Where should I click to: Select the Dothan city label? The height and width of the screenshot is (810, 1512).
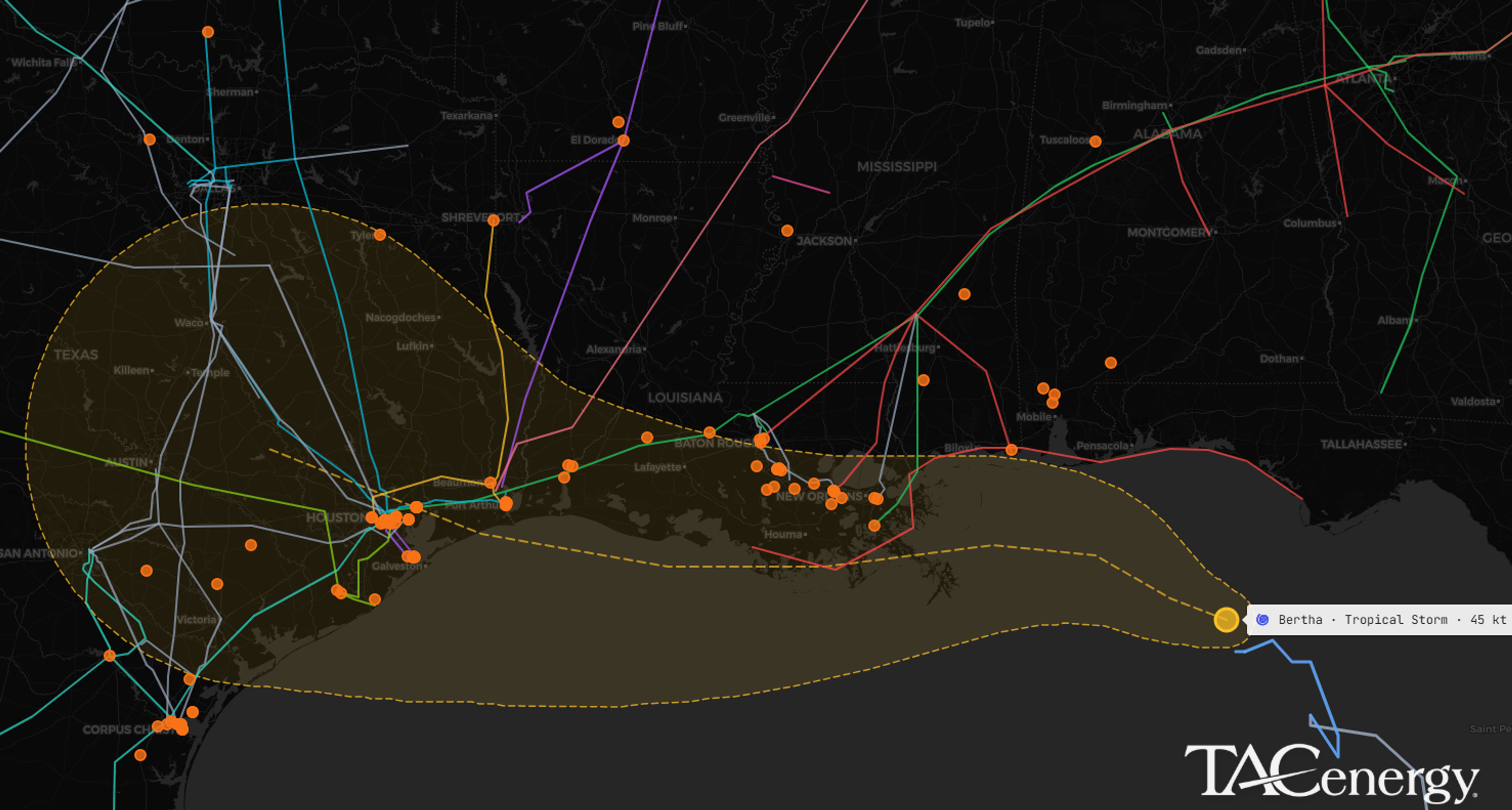coord(1279,358)
